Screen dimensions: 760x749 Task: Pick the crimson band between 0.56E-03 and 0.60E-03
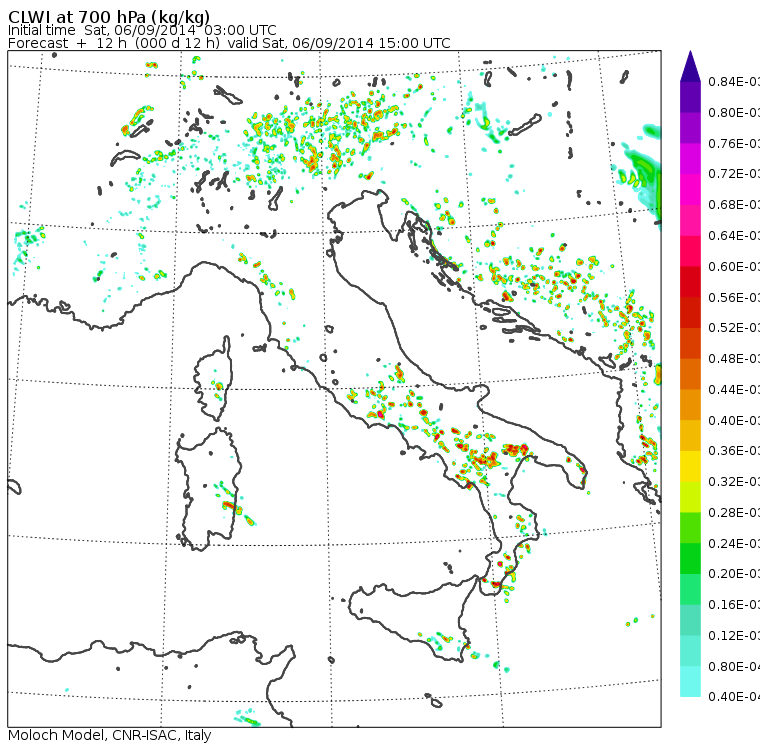point(690,282)
